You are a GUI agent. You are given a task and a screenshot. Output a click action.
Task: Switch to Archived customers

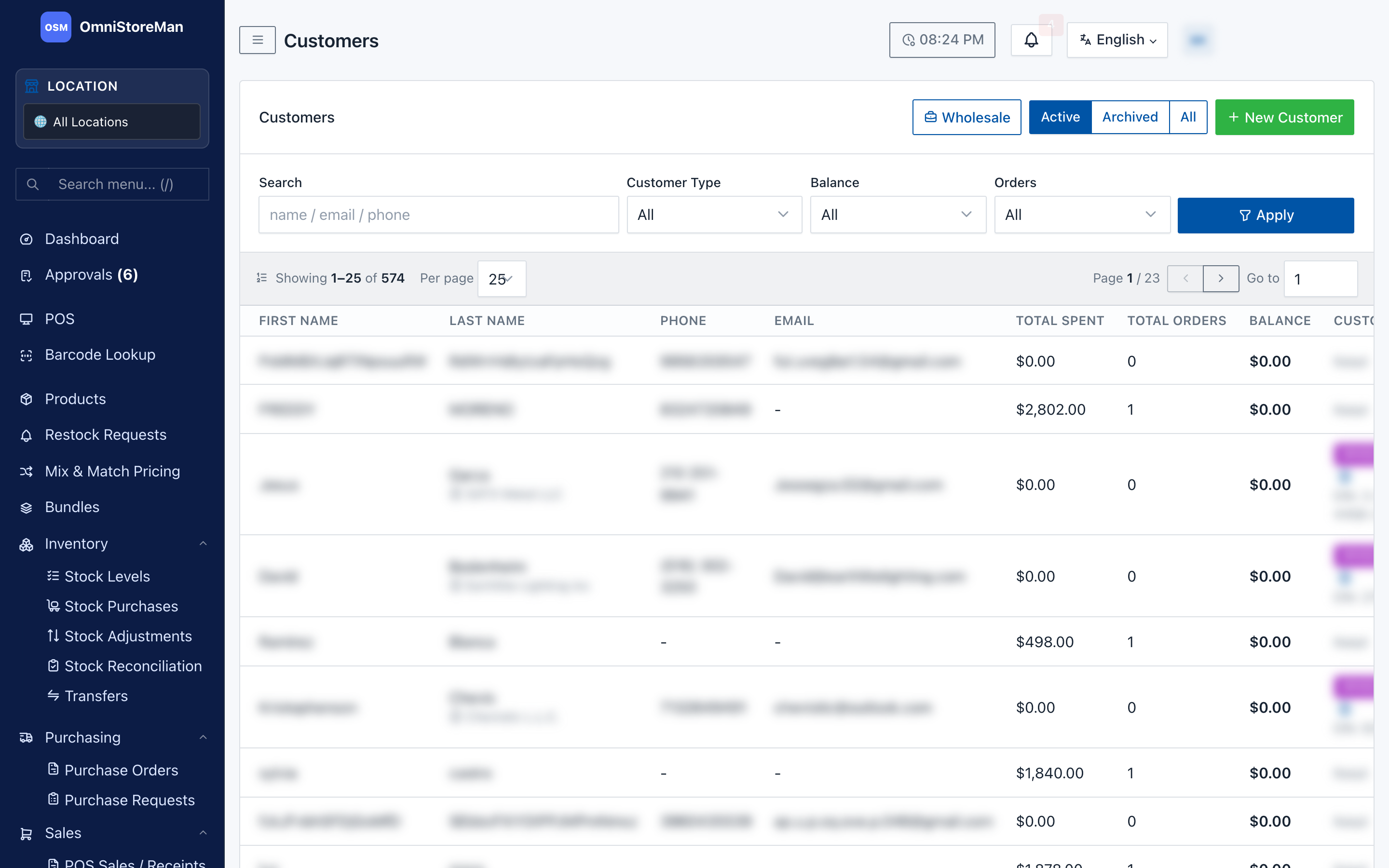pyautogui.click(x=1130, y=117)
